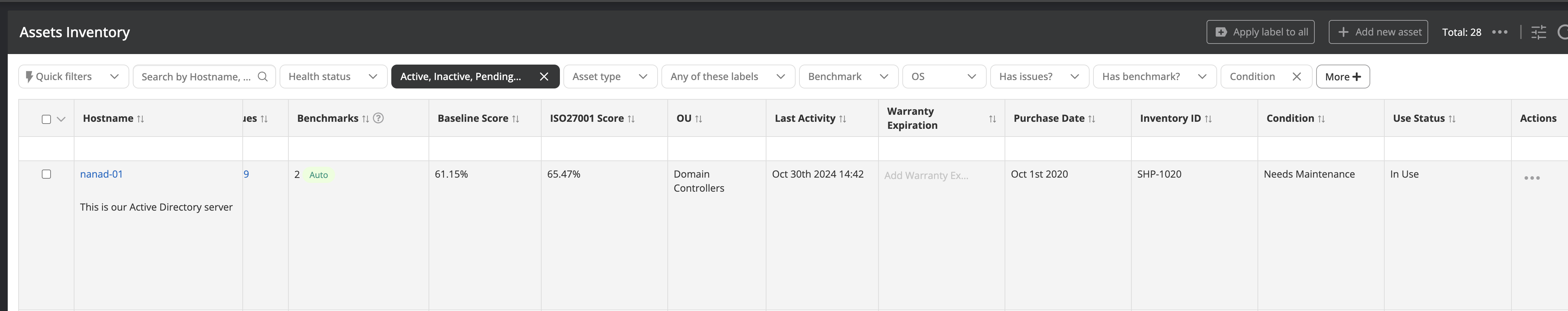Click Apply label to all button
Image resolution: width=1568 pixels, height=311 pixels.
click(x=1260, y=32)
